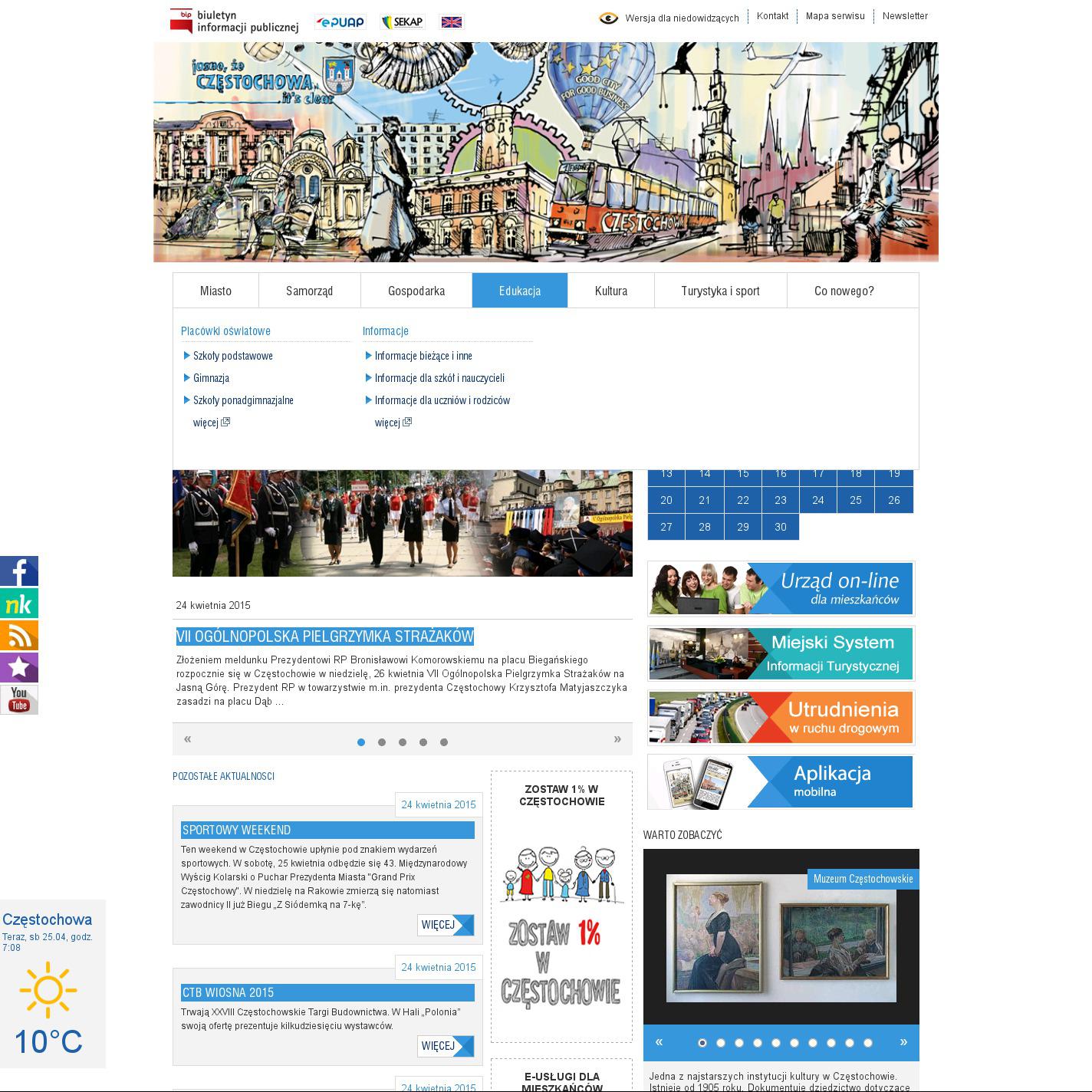1092x1092 pixels.
Task: Select first Warto zobaczyć gallery dot
Action: coord(702,1043)
